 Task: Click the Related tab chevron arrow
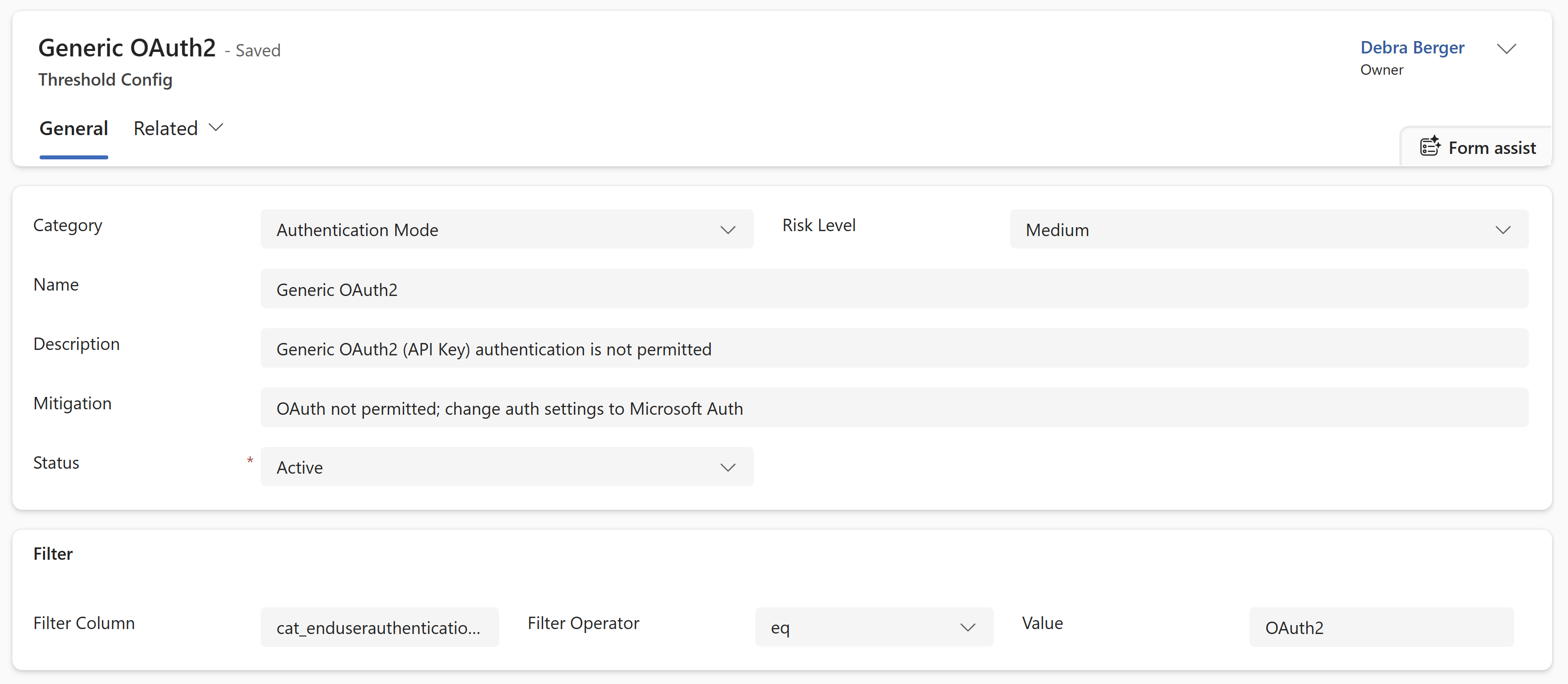point(216,128)
